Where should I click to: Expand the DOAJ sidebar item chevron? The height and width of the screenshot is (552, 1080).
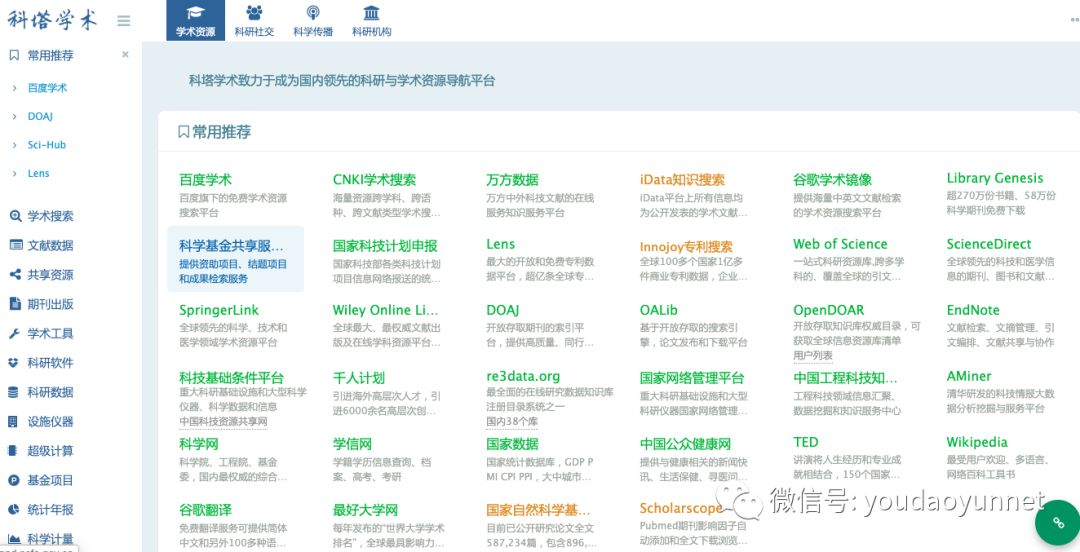click(x=14, y=116)
